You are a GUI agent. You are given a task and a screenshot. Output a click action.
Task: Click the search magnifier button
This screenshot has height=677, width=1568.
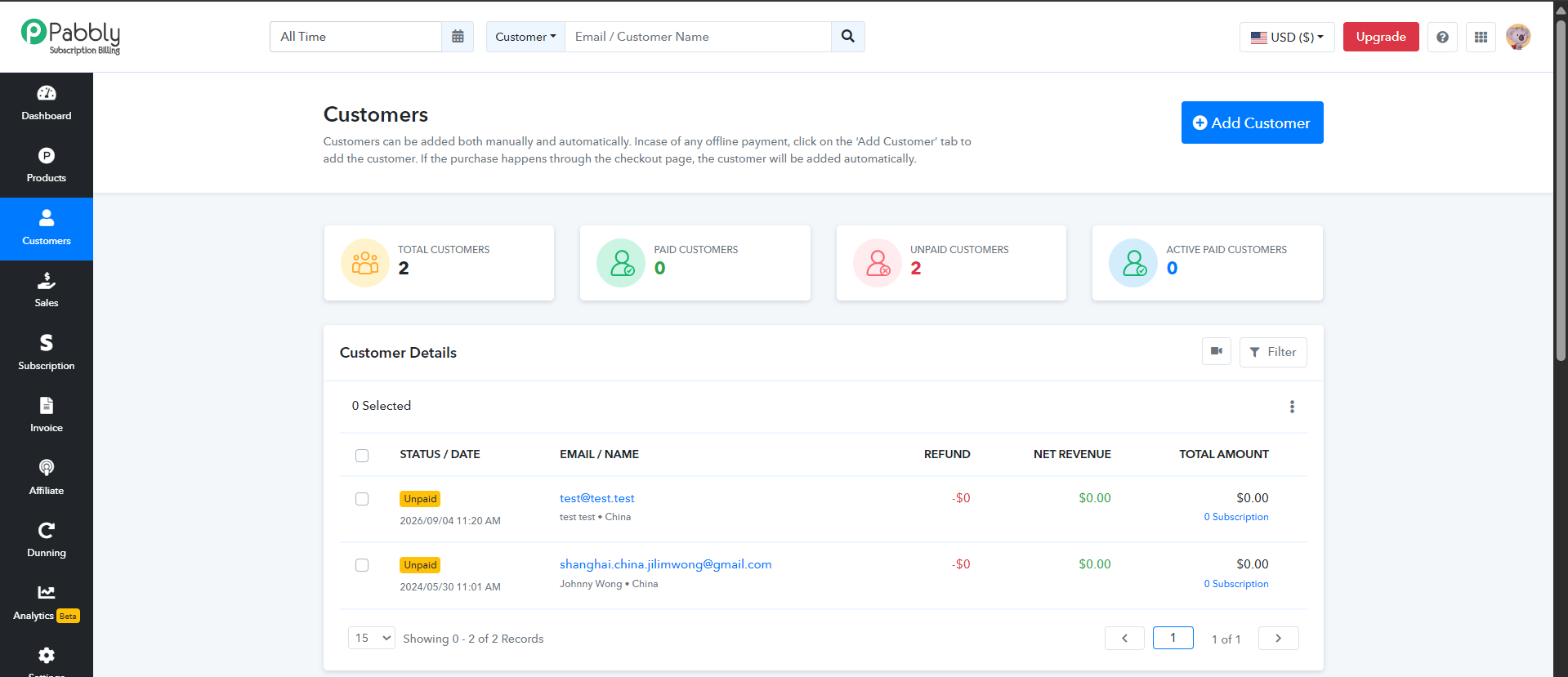(x=848, y=37)
